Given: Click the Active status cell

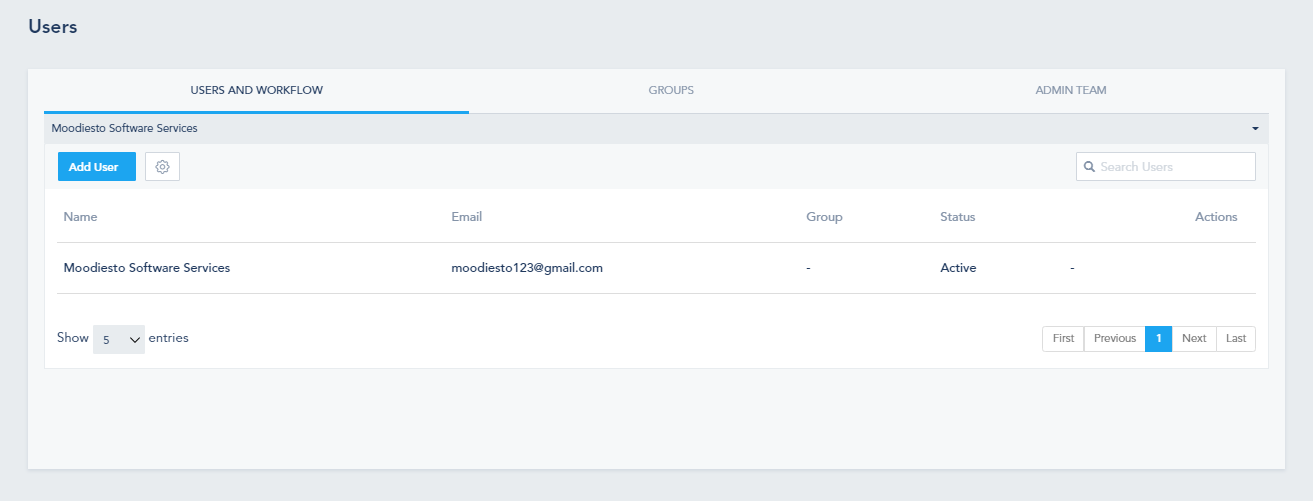Looking at the screenshot, I should (x=958, y=268).
